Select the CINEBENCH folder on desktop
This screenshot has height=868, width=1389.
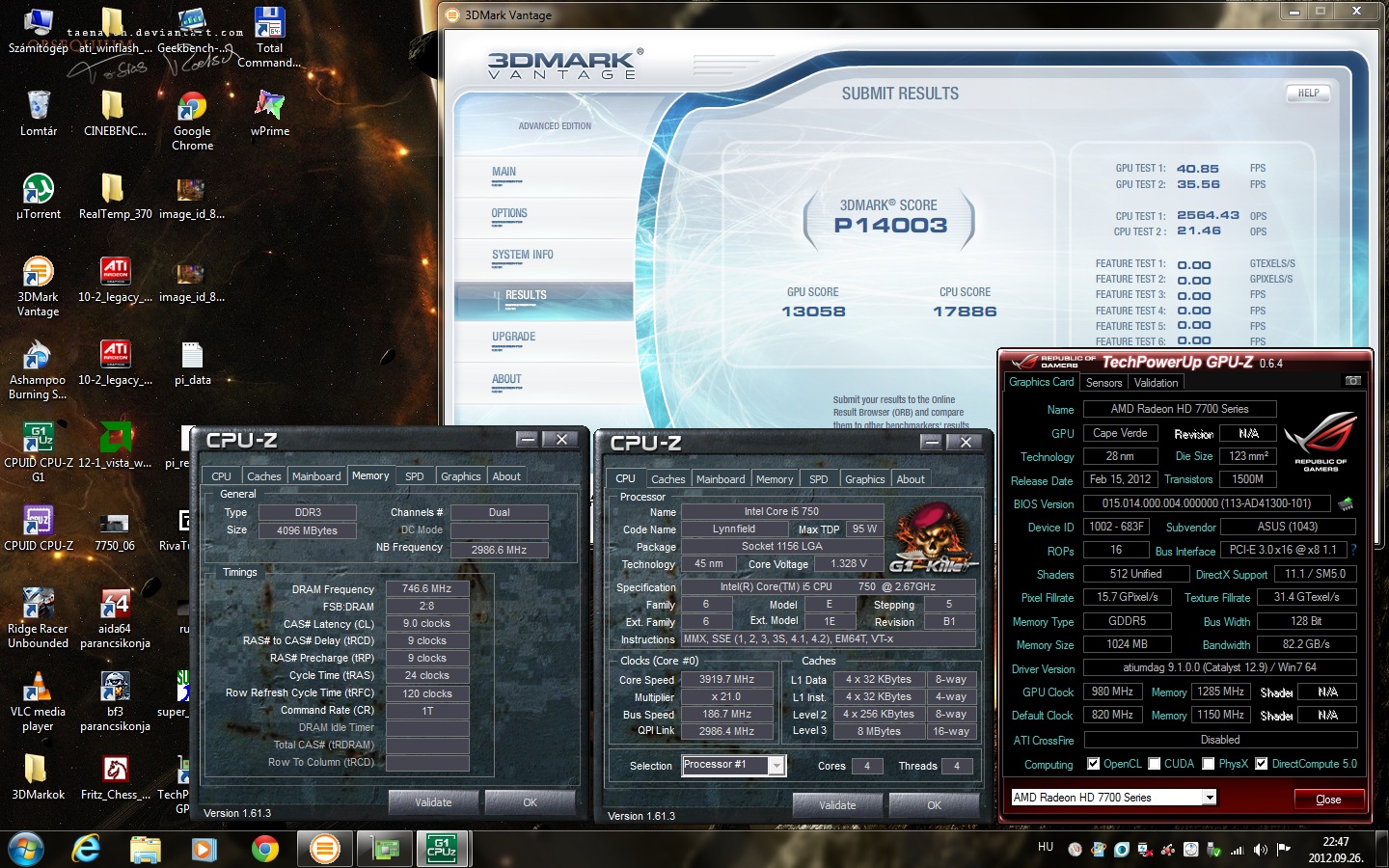[115, 114]
